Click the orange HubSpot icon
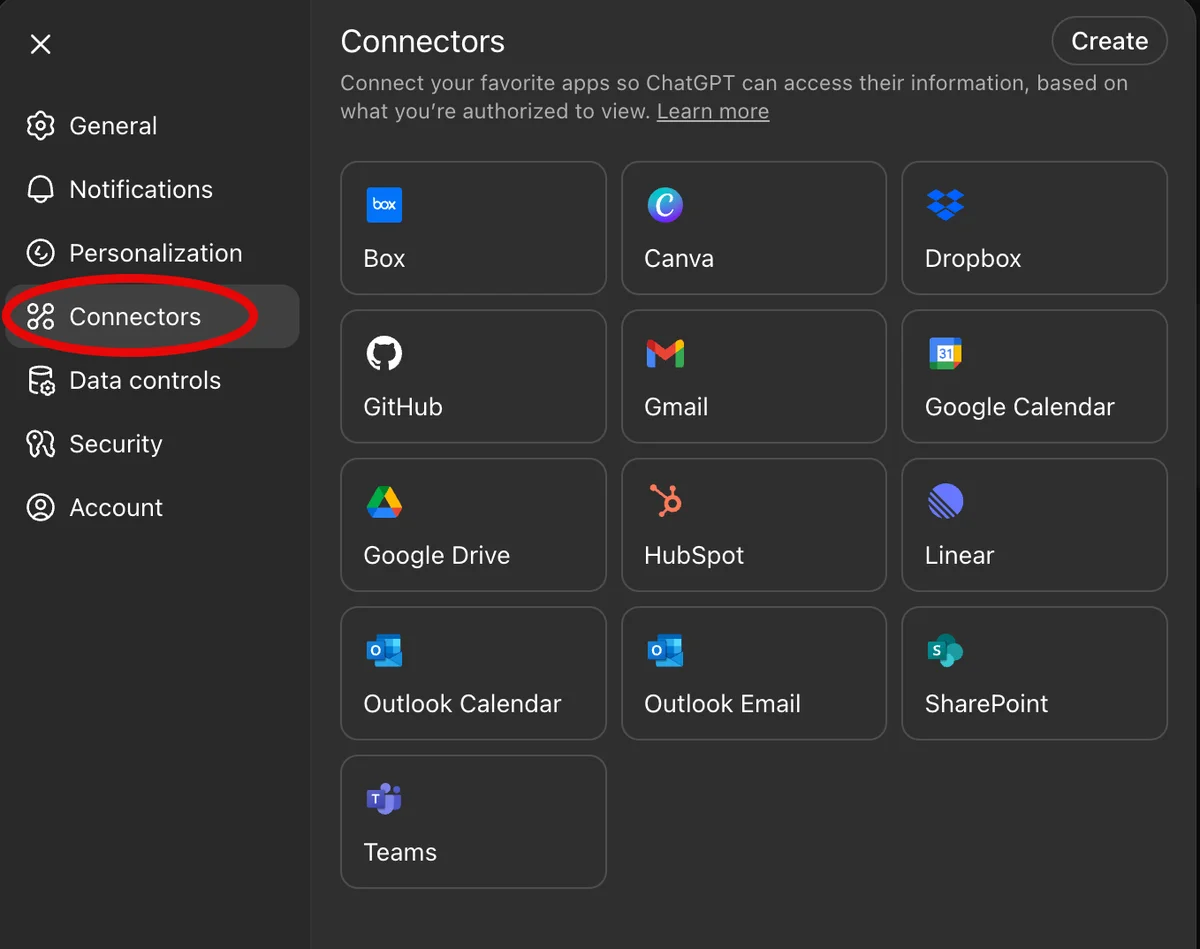The image size is (1200, 949). point(665,501)
